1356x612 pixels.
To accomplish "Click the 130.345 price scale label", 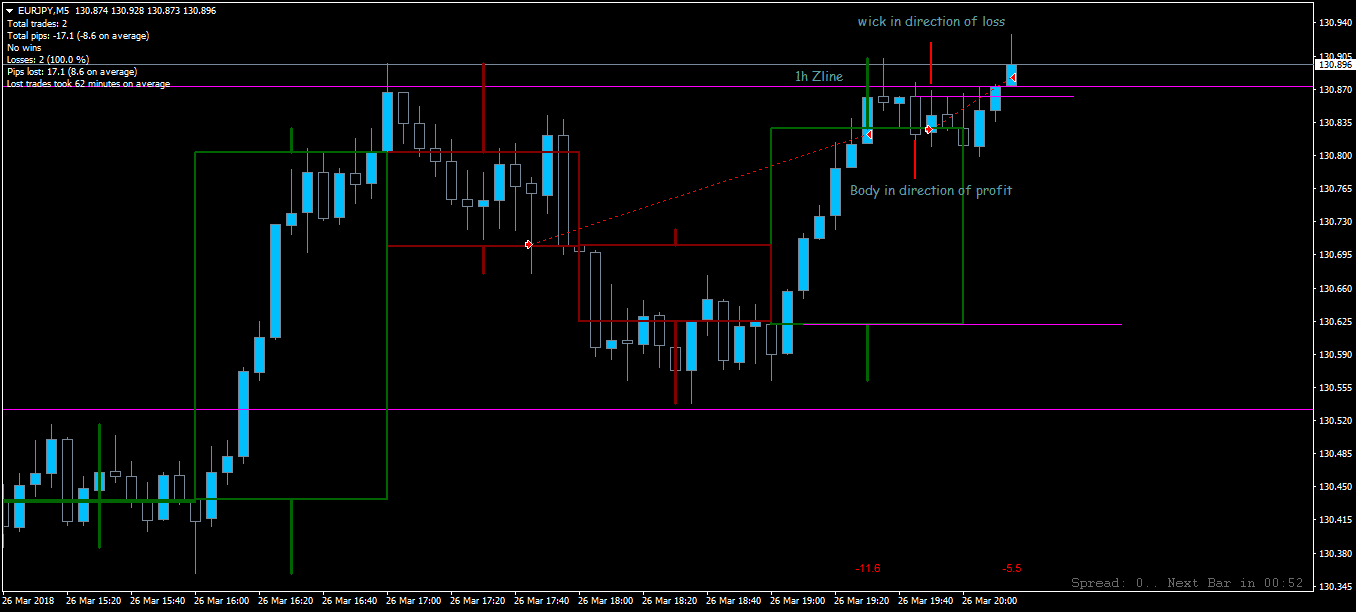I will 1334,586.
